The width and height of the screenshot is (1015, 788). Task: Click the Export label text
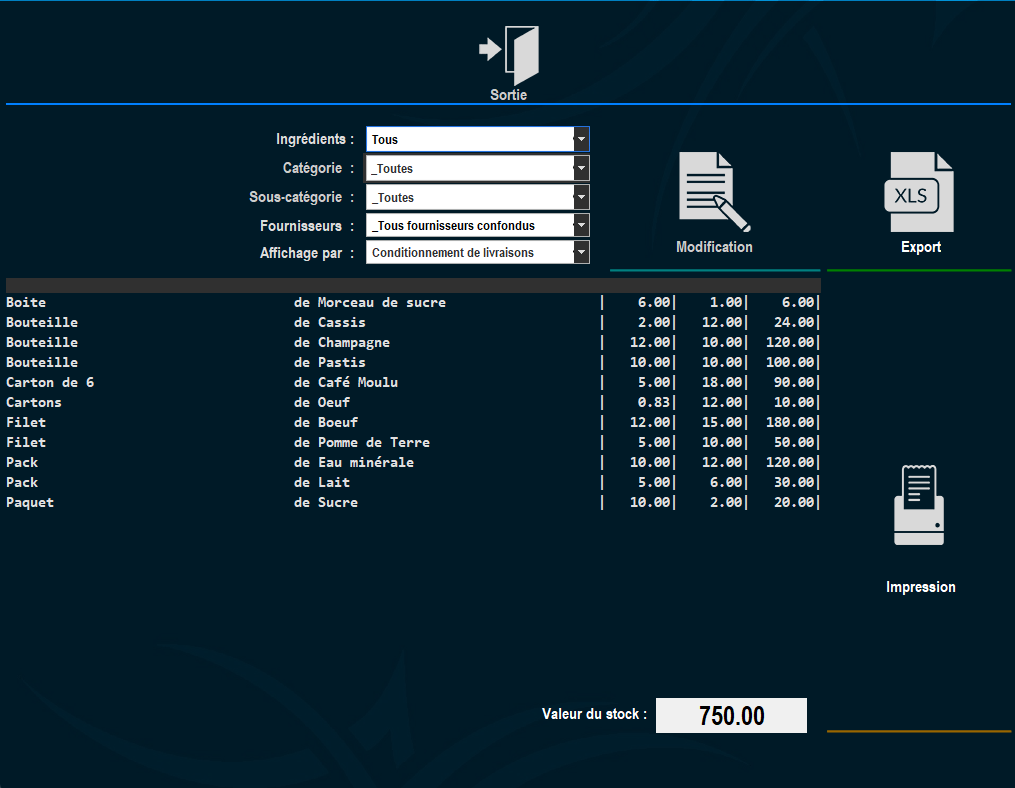pos(920,247)
